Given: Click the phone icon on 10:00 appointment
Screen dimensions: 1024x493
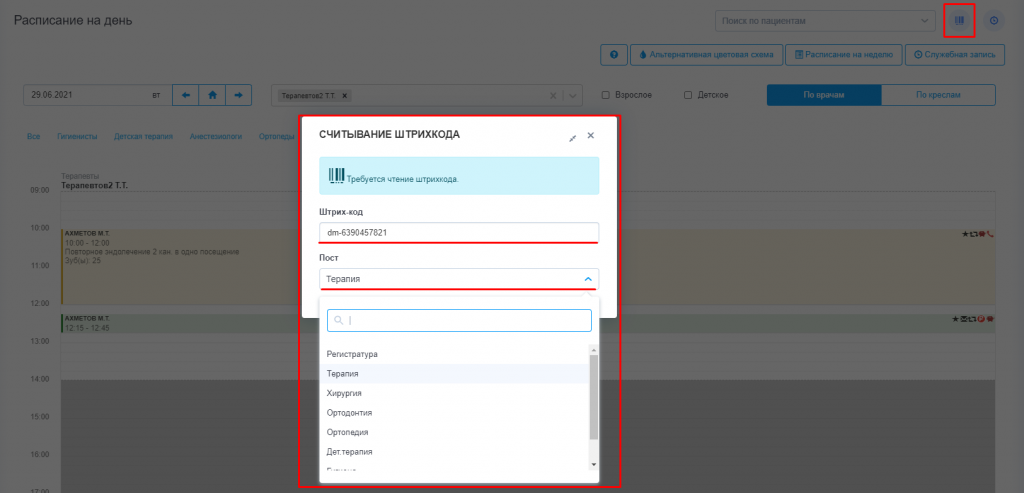Looking at the screenshot, I should point(990,233).
